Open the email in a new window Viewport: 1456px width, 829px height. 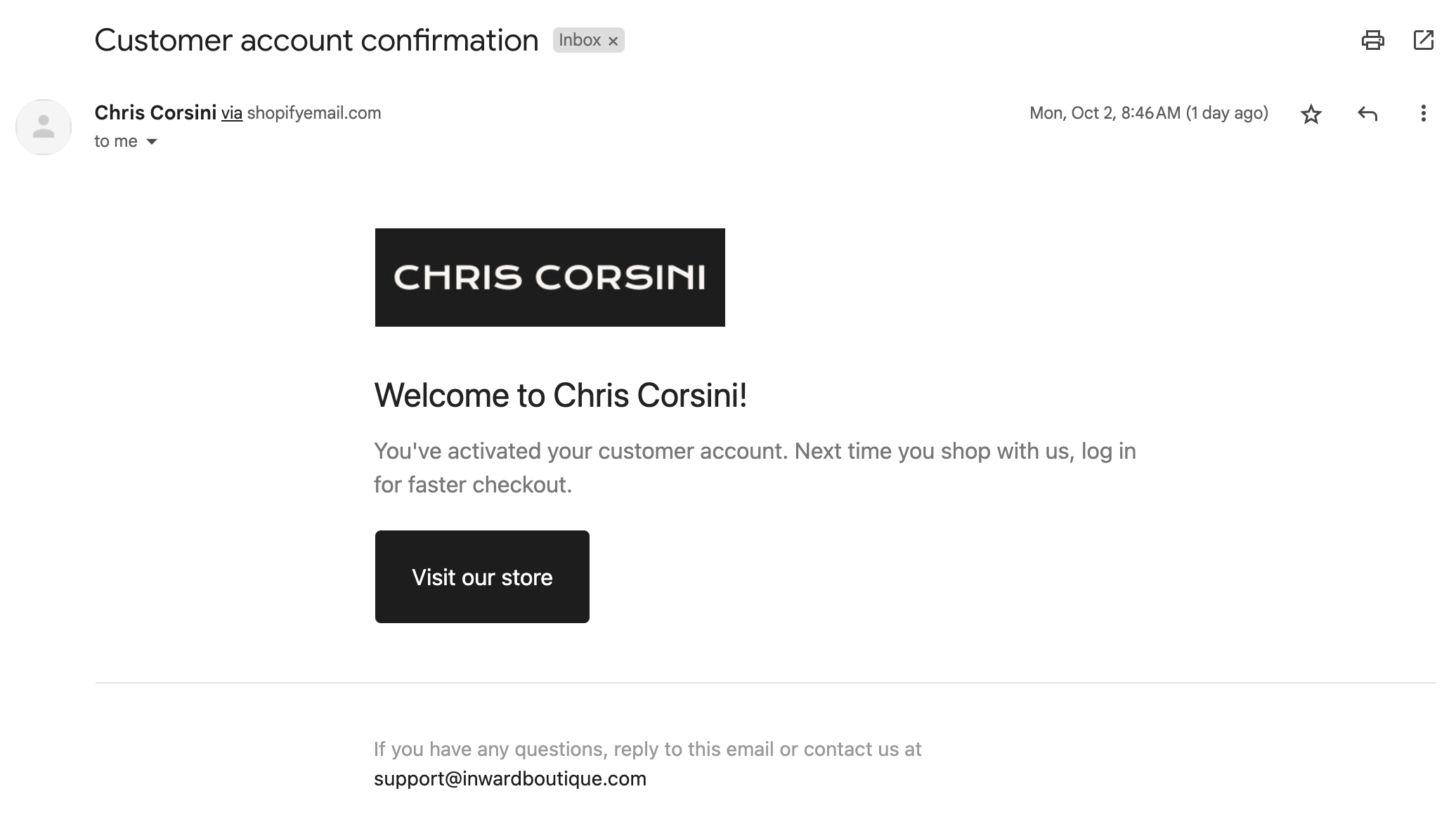click(1423, 40)
